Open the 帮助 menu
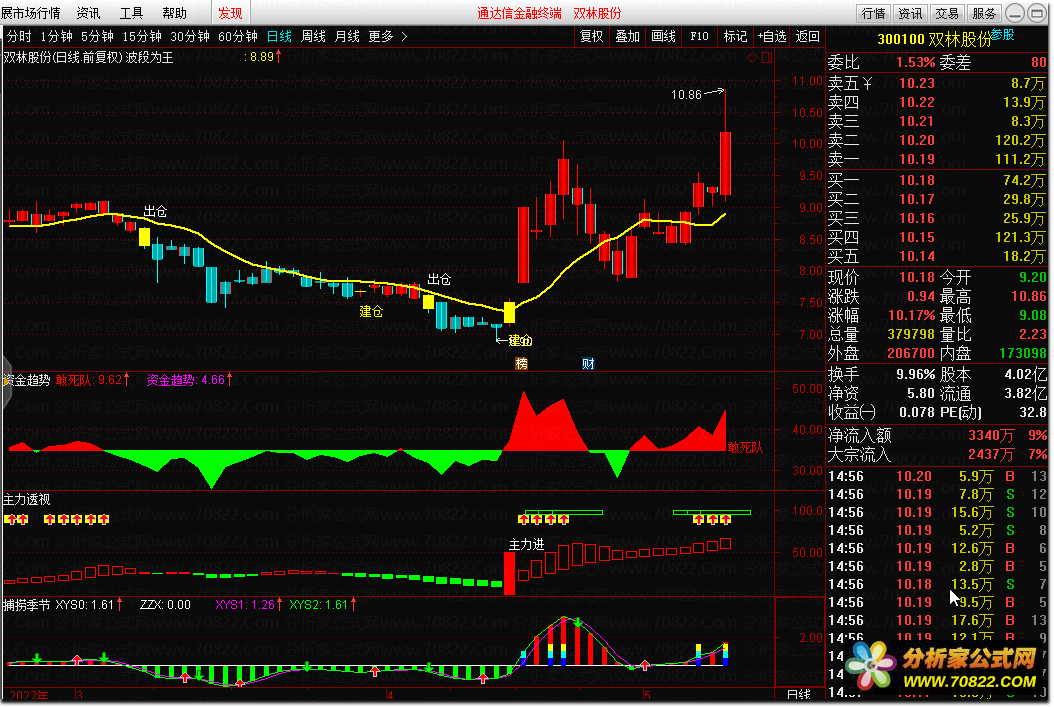Viewport: 1054px width, 707px height. click(175, 13)
